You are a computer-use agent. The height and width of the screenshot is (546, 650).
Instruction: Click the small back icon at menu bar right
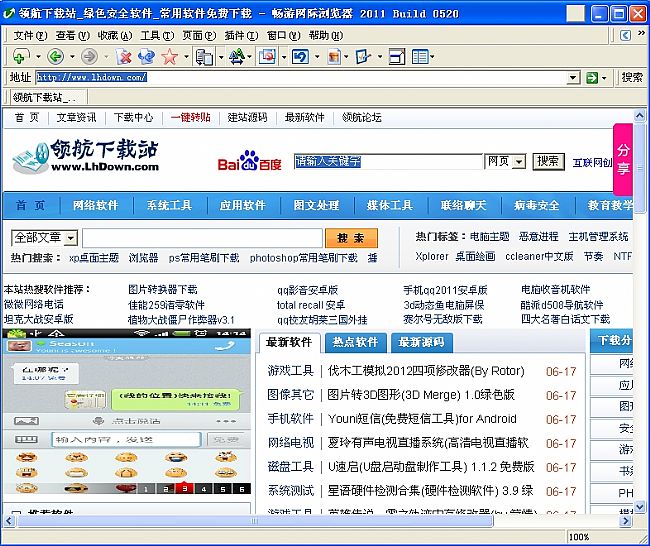[x=626, y=35]
